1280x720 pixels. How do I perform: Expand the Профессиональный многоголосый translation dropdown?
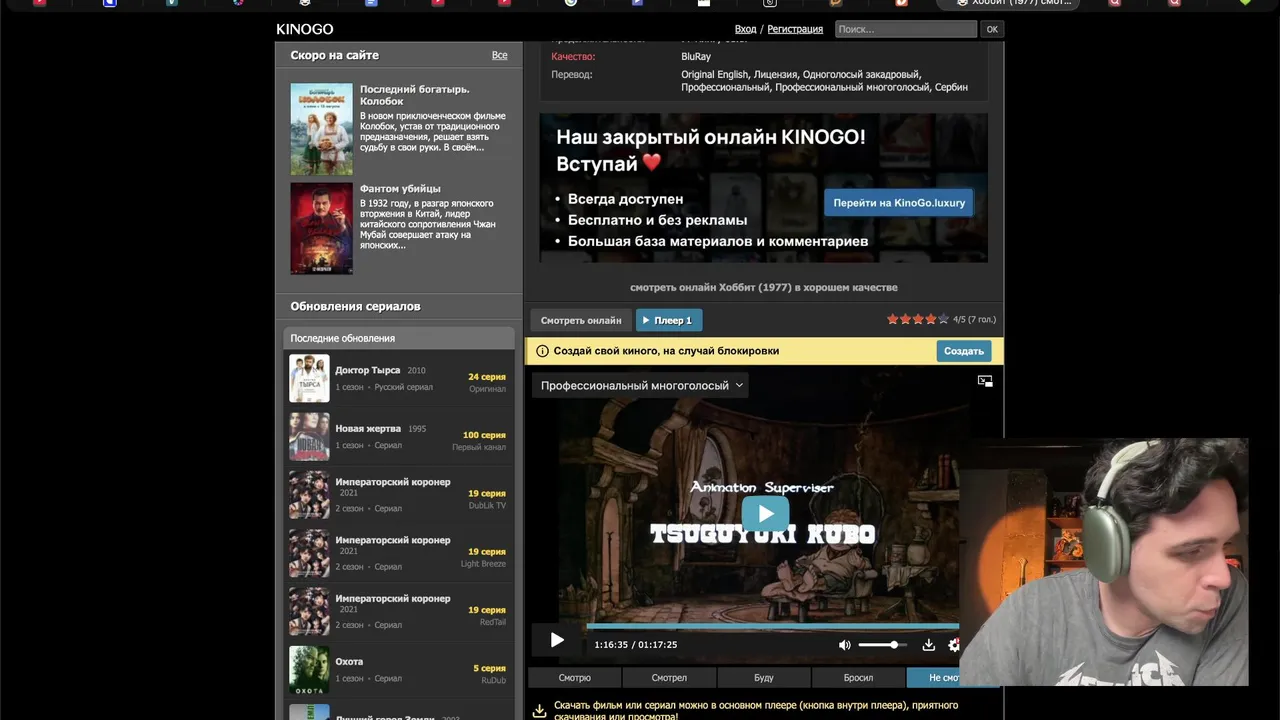pos(642,385)
